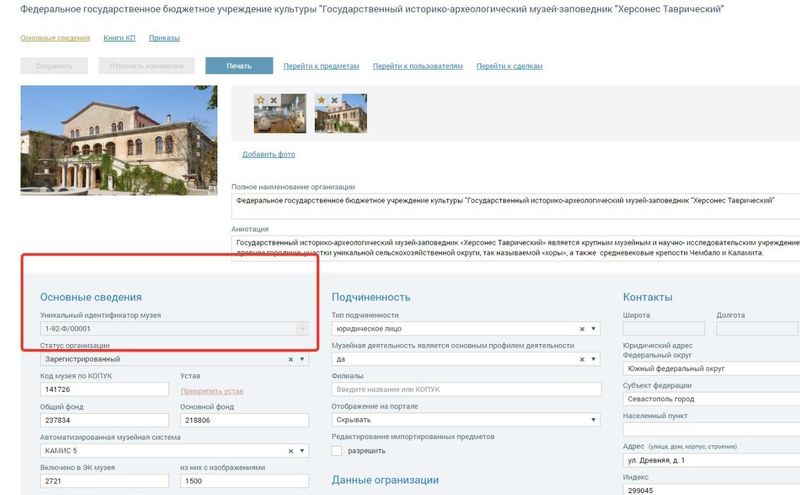800x495 pixels.
Task: Clear the museum activity 'да' value with X
Action: pyautogui.click(x=582, y=359)
